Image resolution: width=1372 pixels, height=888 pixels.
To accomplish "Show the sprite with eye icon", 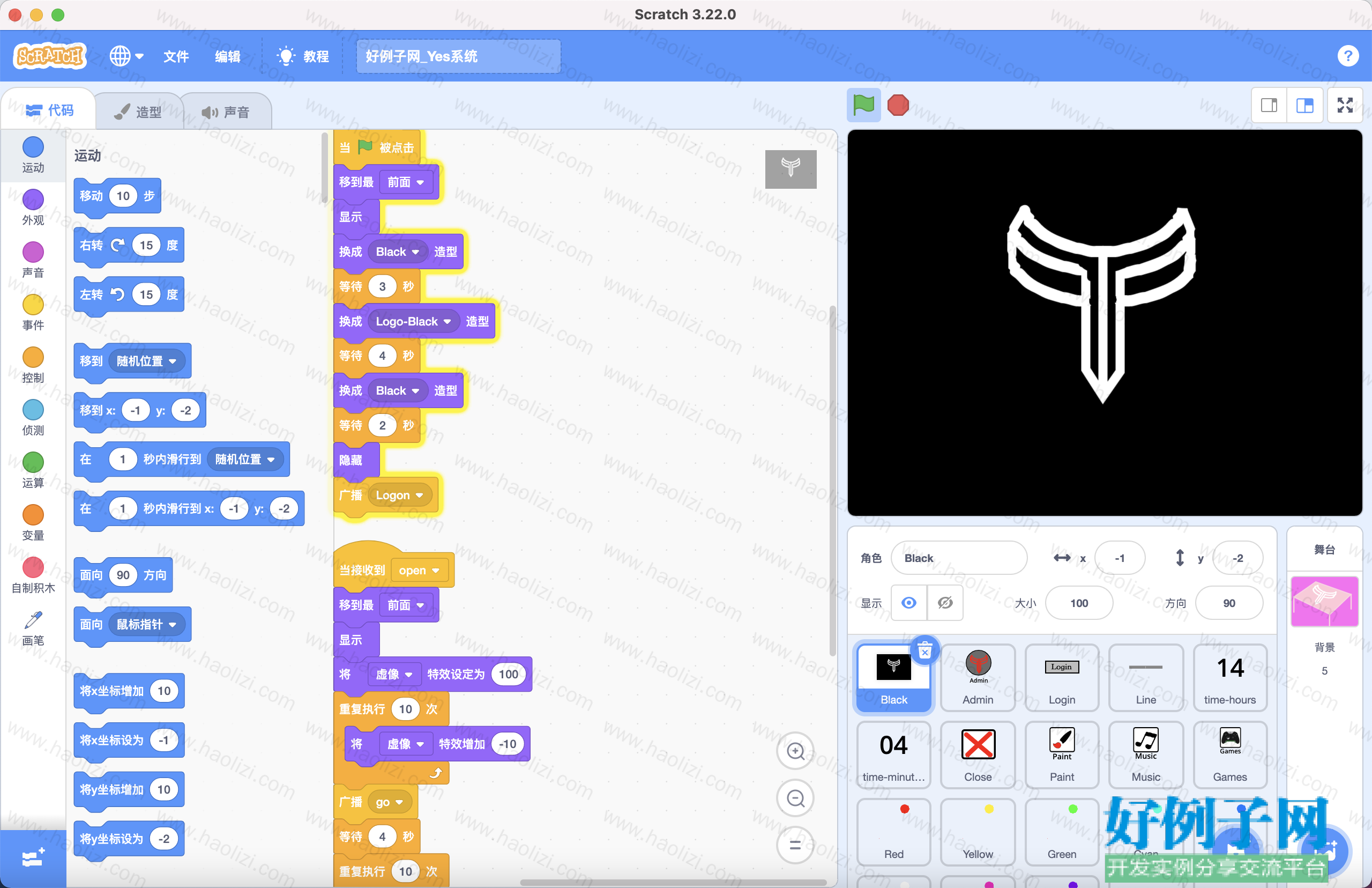I will click(909, 603).
